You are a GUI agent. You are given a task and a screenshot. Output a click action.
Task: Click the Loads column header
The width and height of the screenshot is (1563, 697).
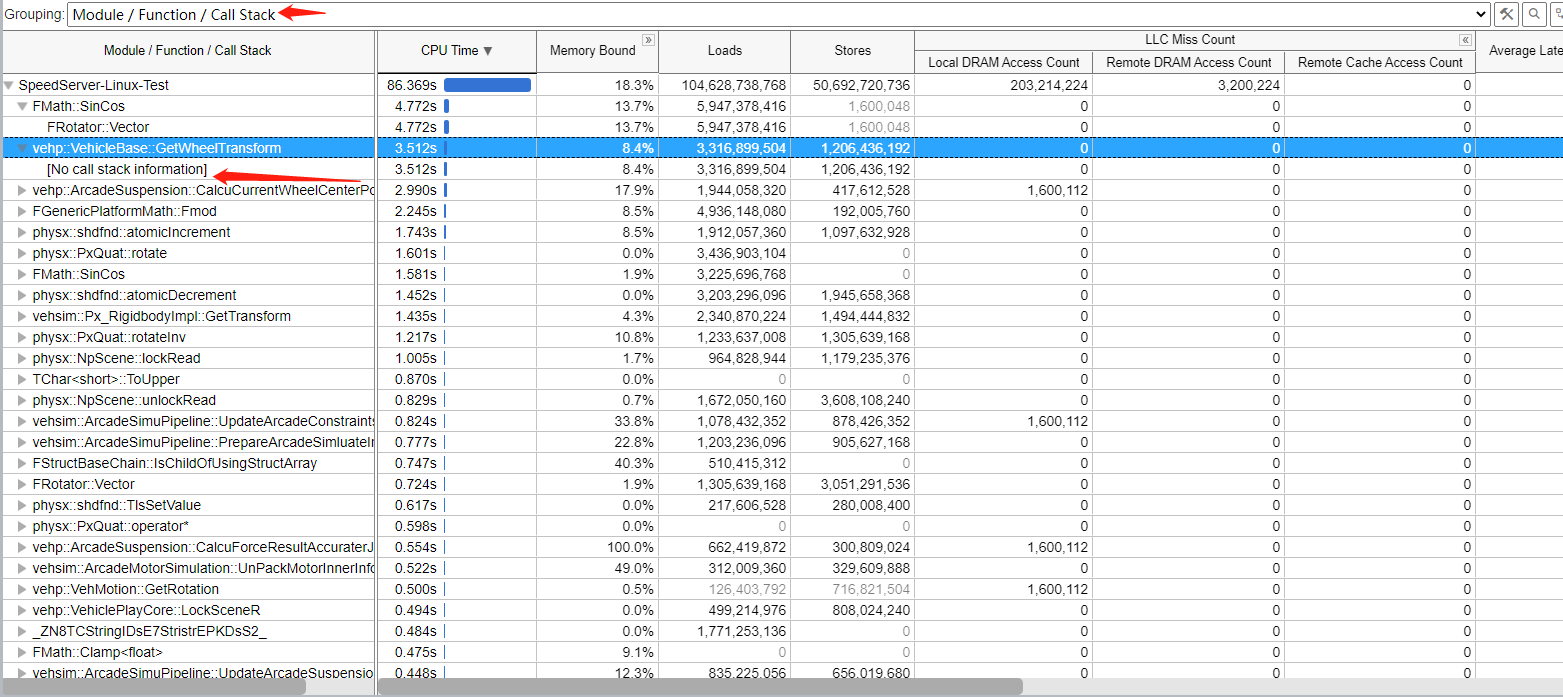(724, 51)
